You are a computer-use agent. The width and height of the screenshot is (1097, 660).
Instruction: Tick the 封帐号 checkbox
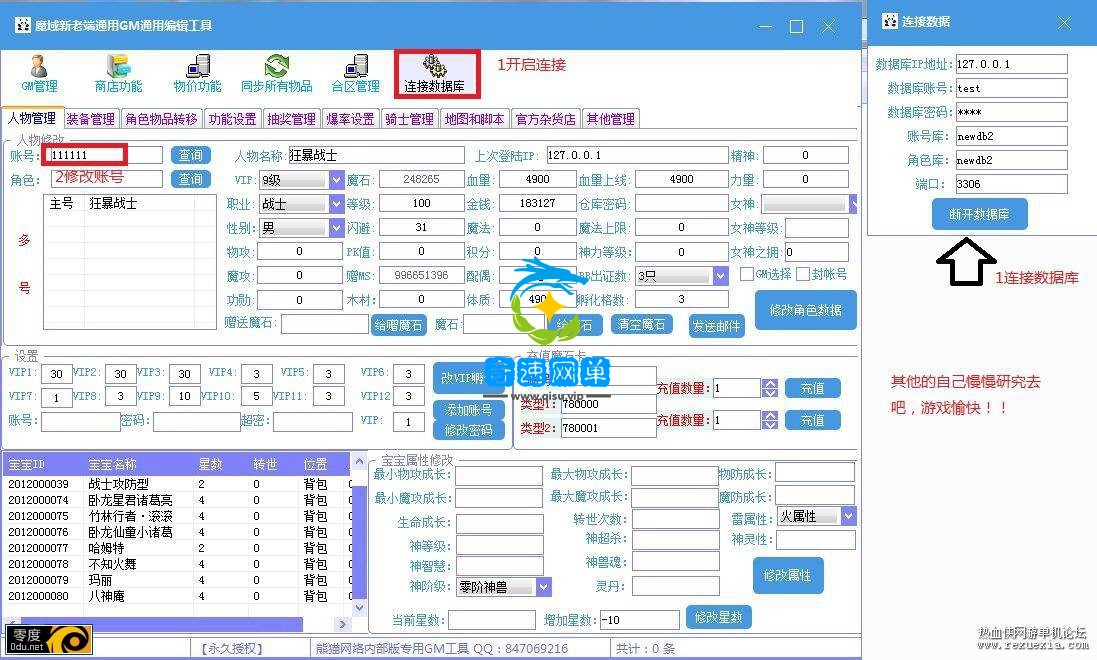click(803, 274)
